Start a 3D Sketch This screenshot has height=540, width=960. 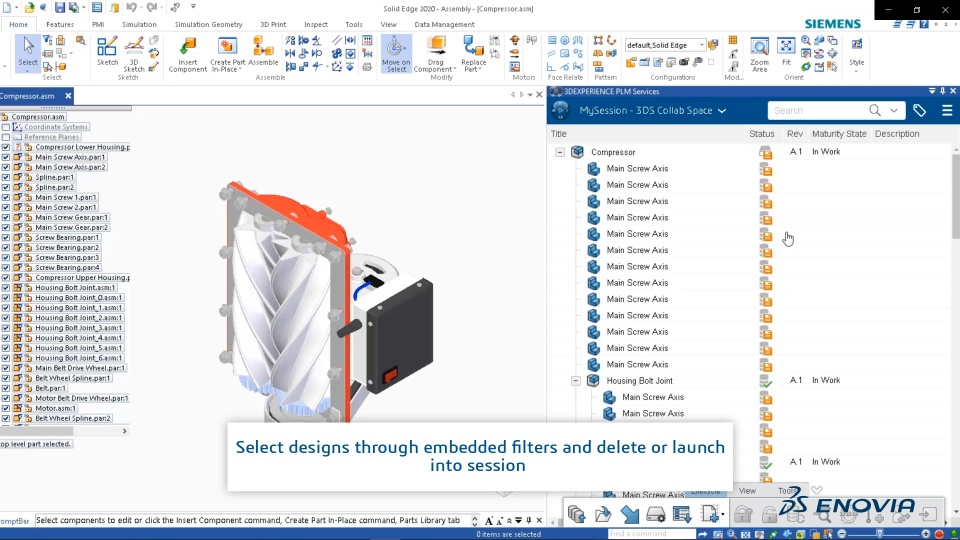[133, 54]
